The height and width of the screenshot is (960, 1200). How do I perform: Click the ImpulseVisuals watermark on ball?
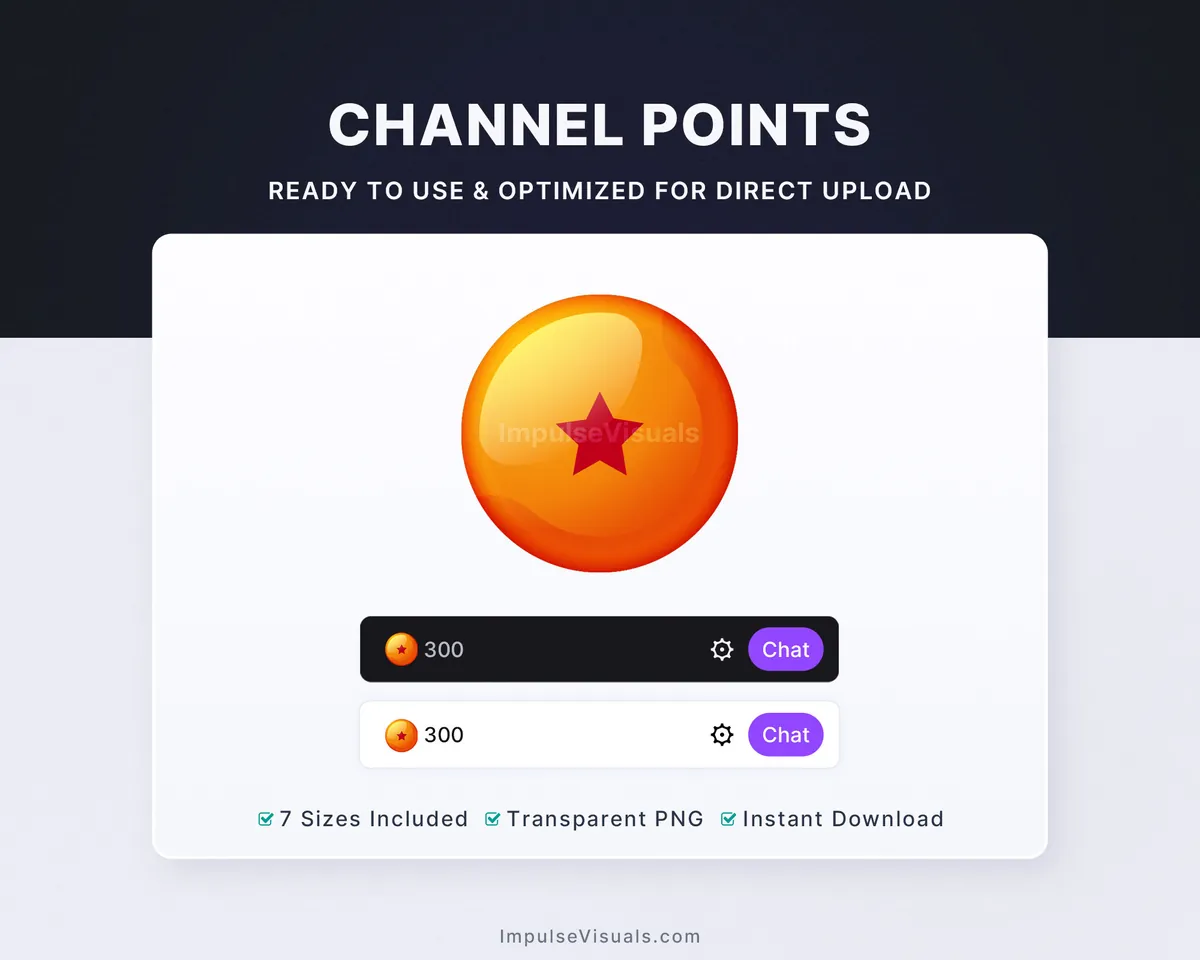[599, 433]
